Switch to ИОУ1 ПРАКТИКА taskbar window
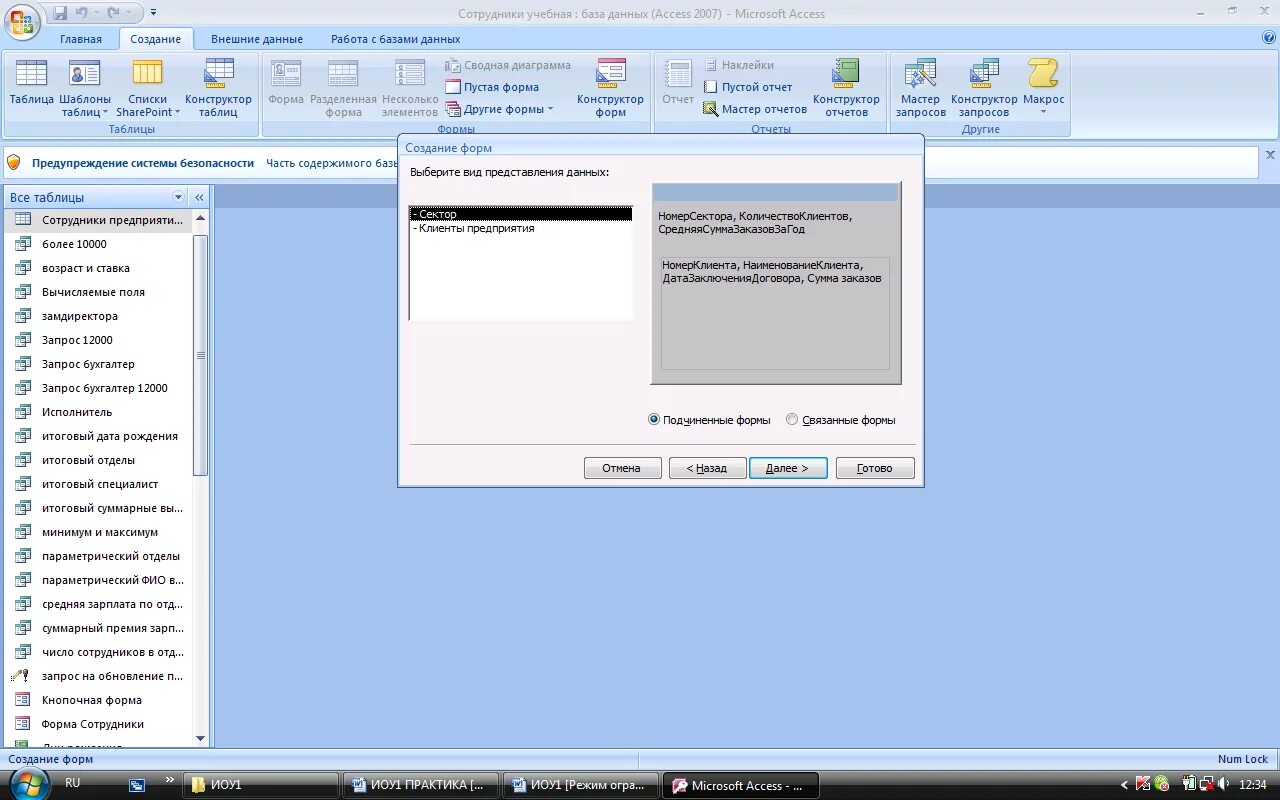 [421, 785]
